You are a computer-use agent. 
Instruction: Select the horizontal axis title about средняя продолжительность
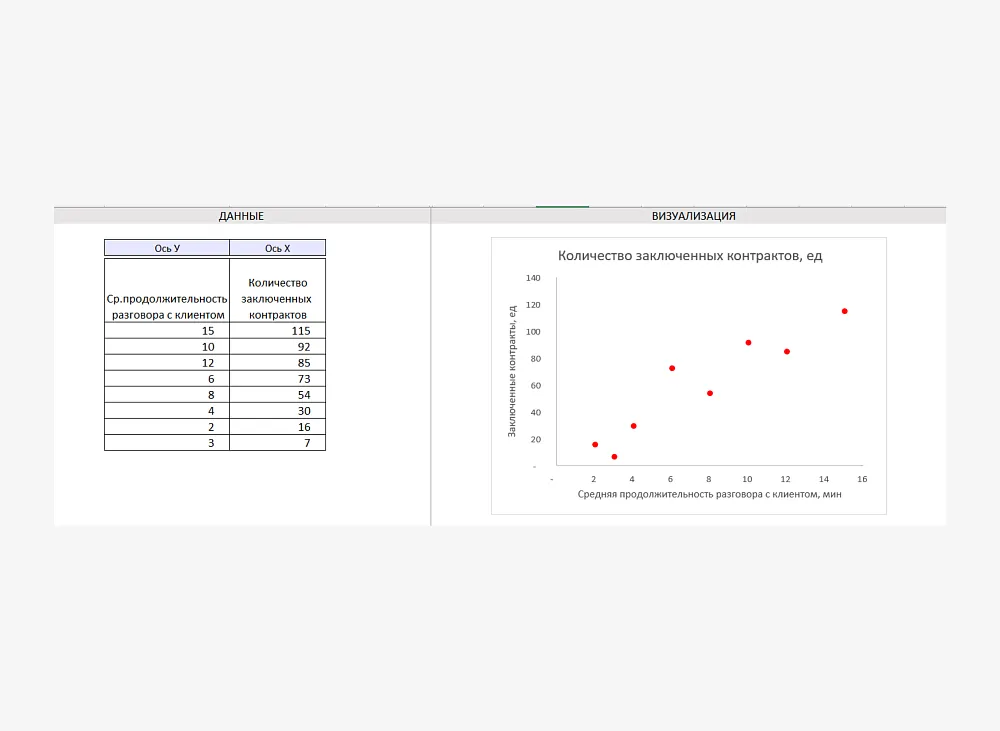[709, 495]
